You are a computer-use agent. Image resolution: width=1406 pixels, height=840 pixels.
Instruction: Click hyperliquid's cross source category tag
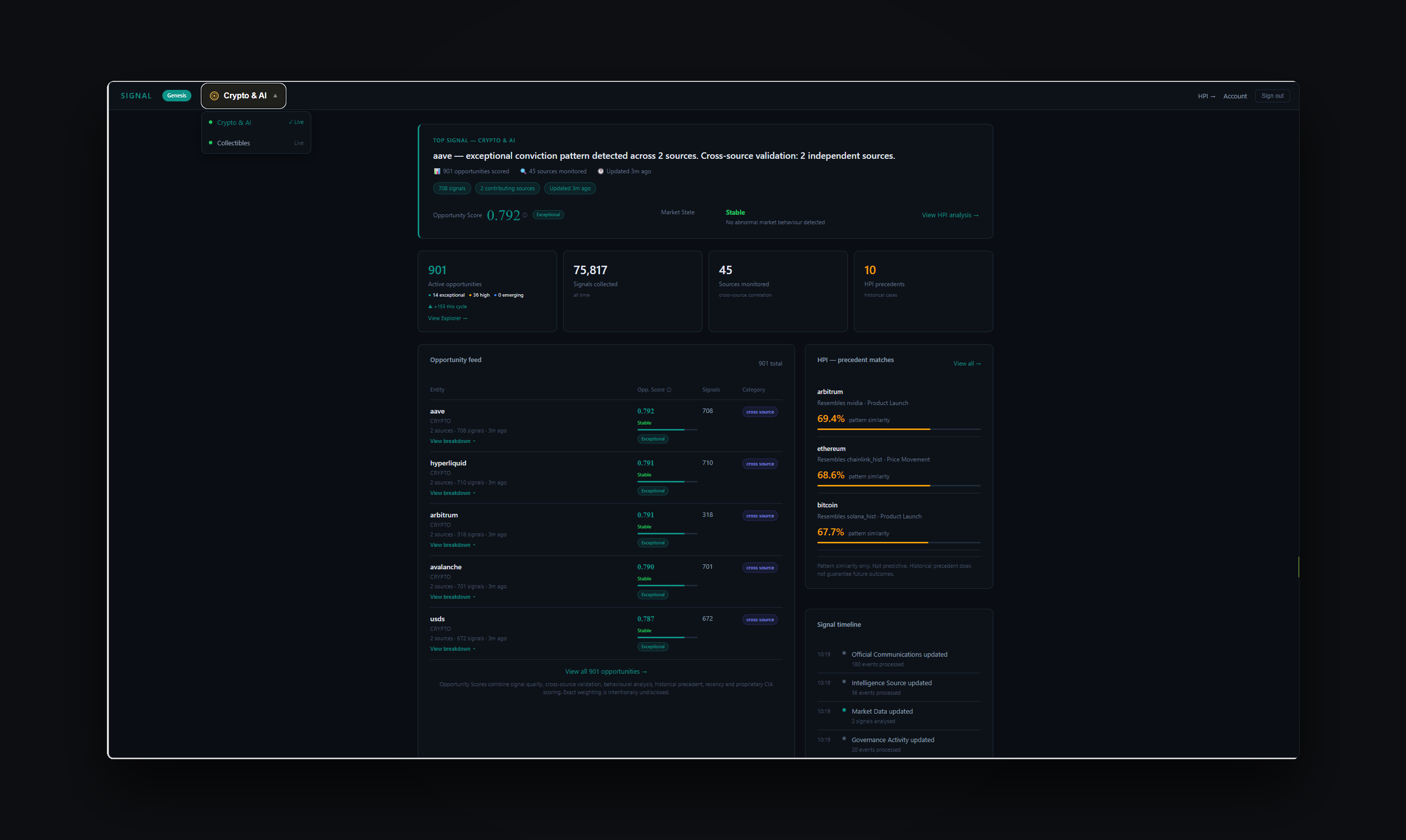click(760, 464)
